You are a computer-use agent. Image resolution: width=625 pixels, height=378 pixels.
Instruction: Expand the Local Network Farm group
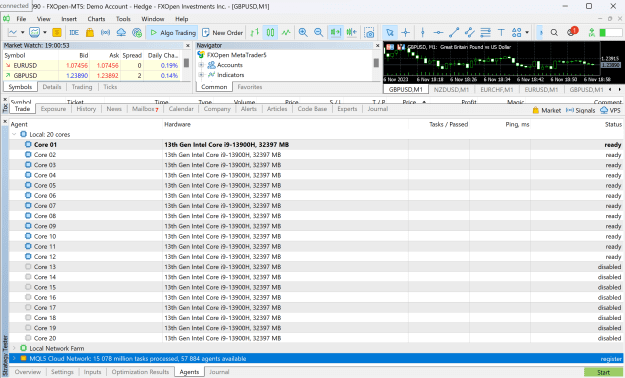(14, 348)
